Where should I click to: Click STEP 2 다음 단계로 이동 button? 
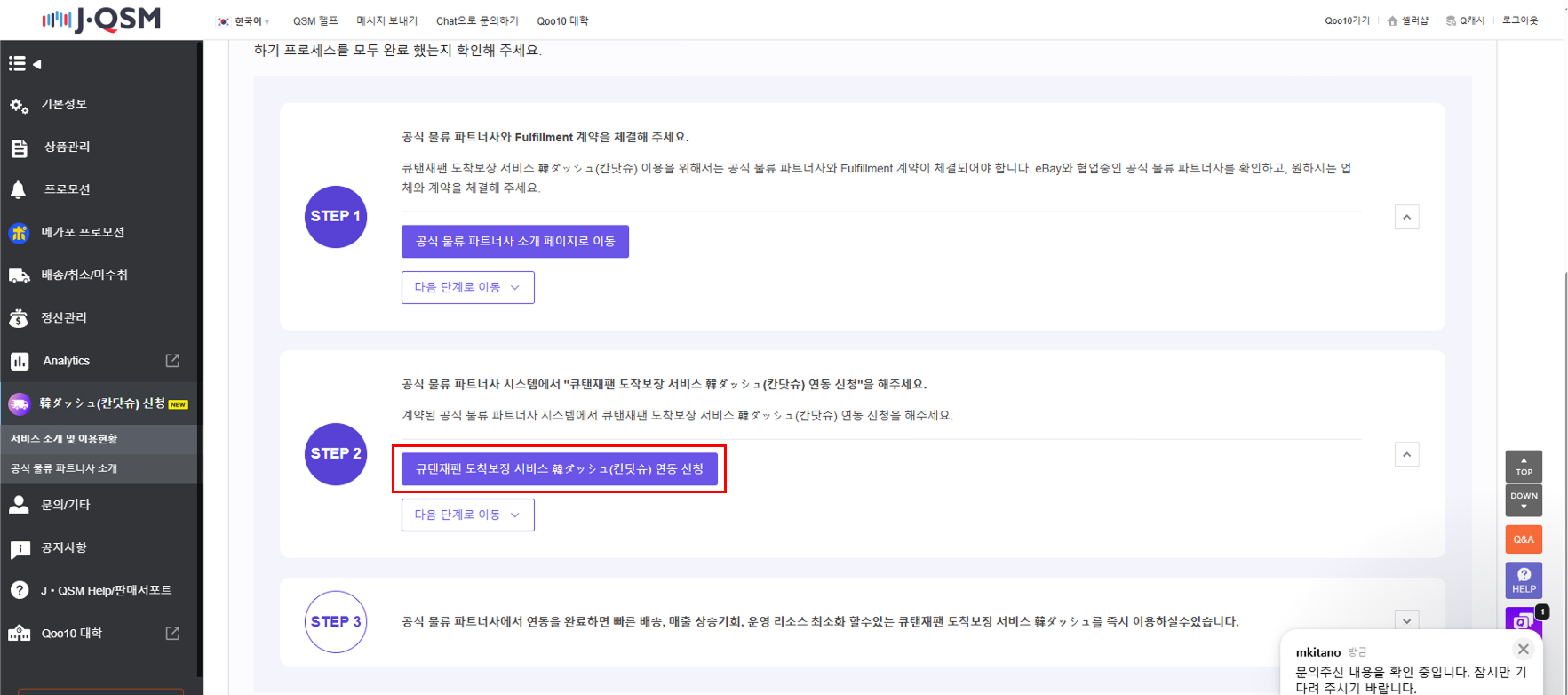(468, 515)
